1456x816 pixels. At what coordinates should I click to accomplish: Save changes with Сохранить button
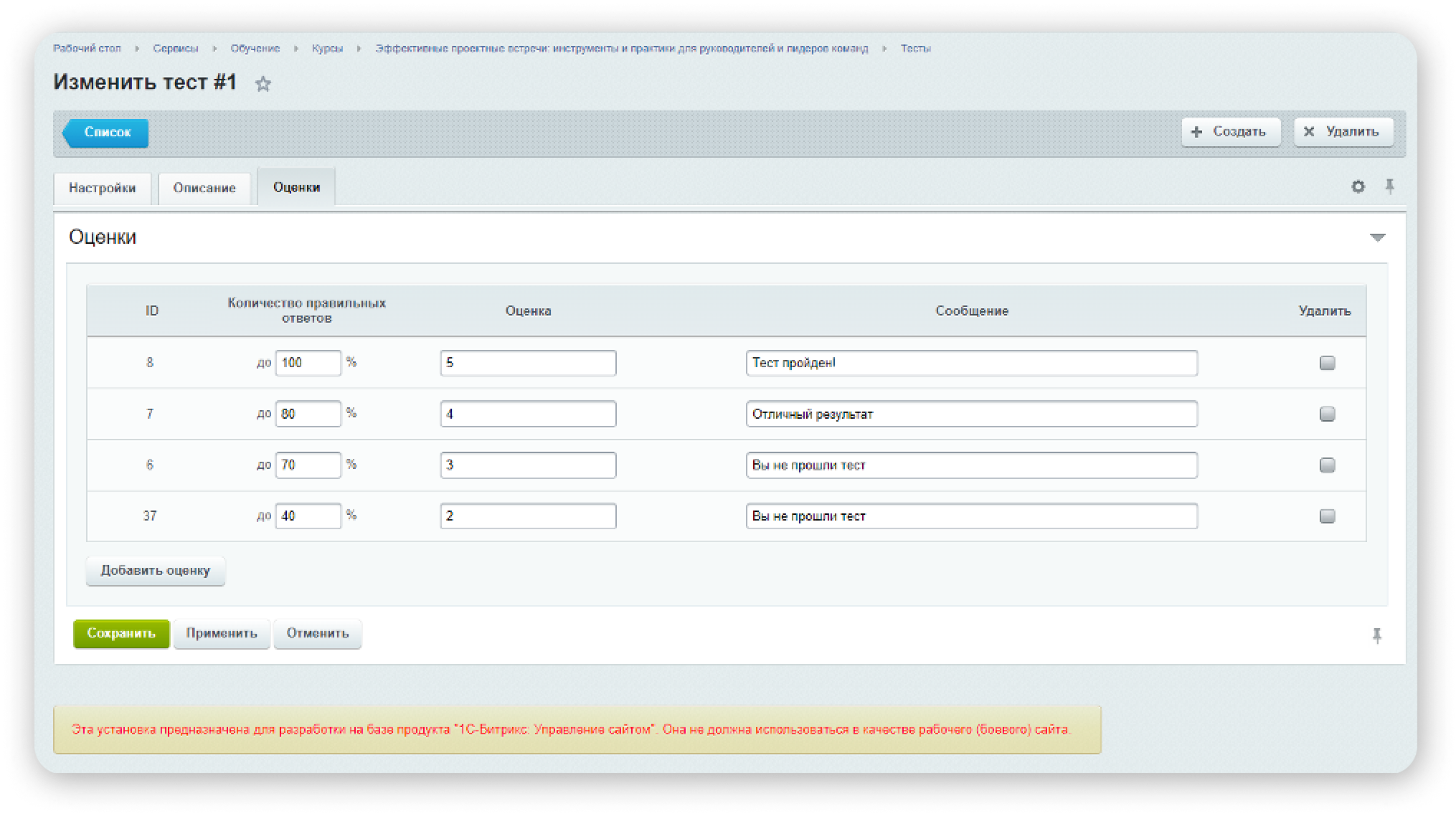tap(121, 634)
